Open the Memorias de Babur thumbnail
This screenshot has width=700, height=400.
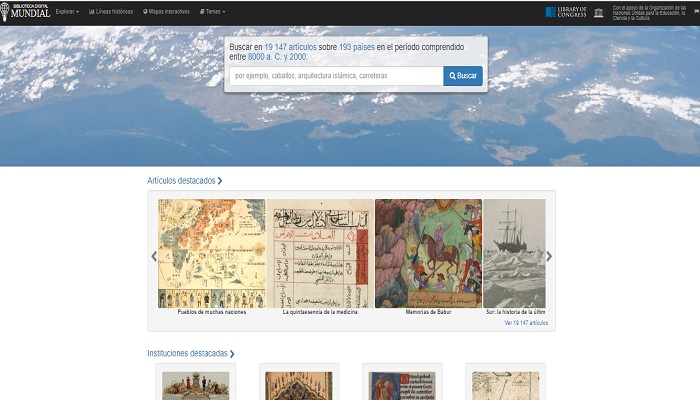429,253
